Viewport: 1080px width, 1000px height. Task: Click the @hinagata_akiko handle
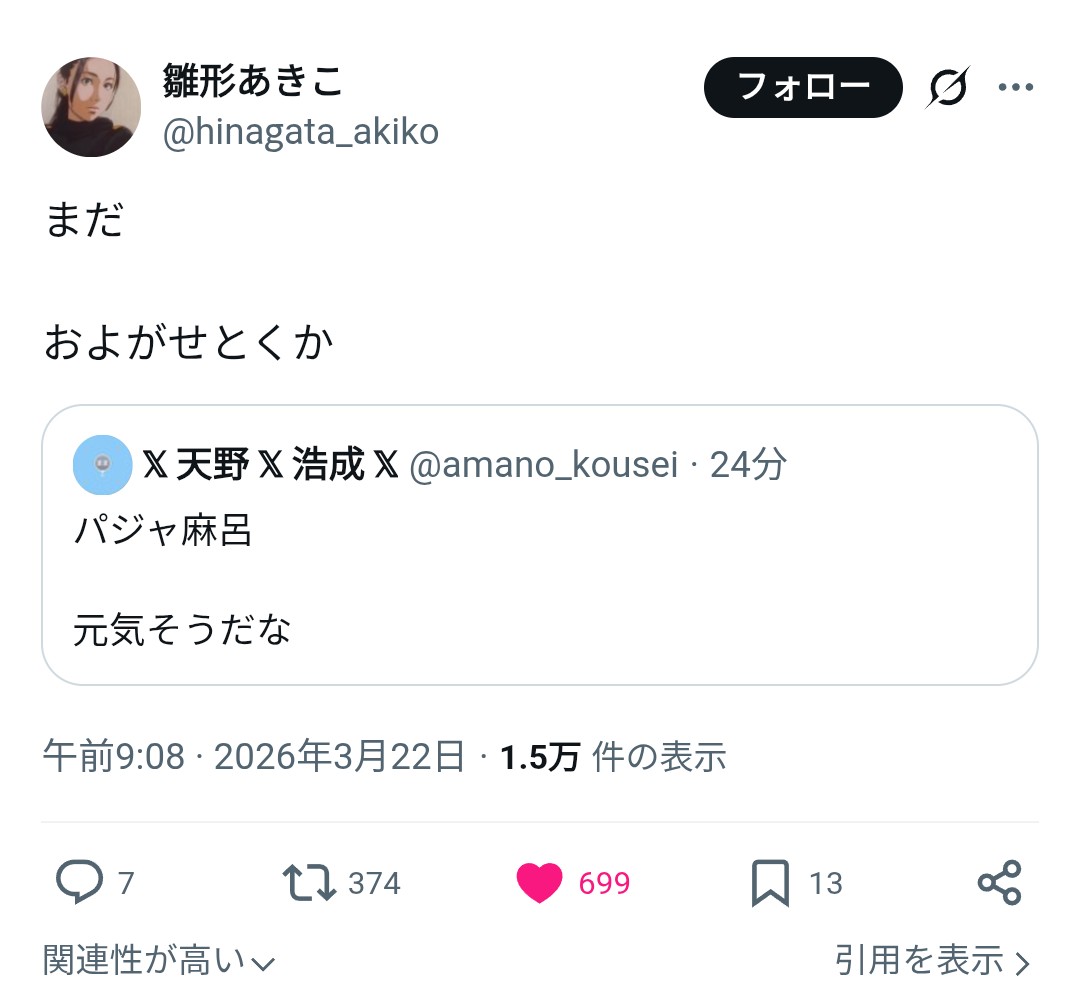click(x=300, y=133)
